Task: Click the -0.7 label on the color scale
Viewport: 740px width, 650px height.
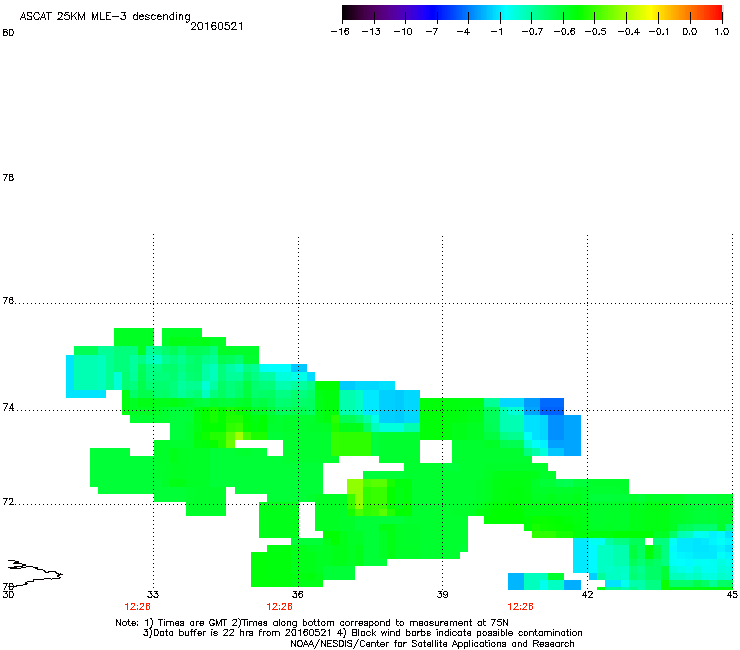Action: [532, 32]
